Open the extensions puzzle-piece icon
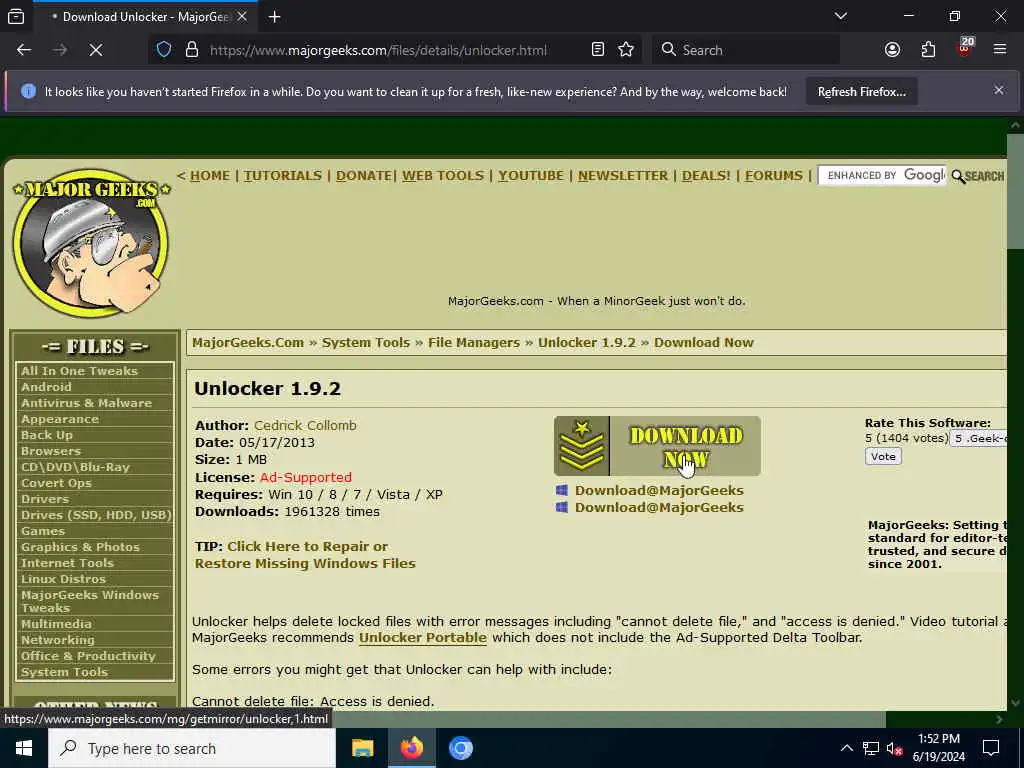 pyautogui.click(x=928, y=50)
